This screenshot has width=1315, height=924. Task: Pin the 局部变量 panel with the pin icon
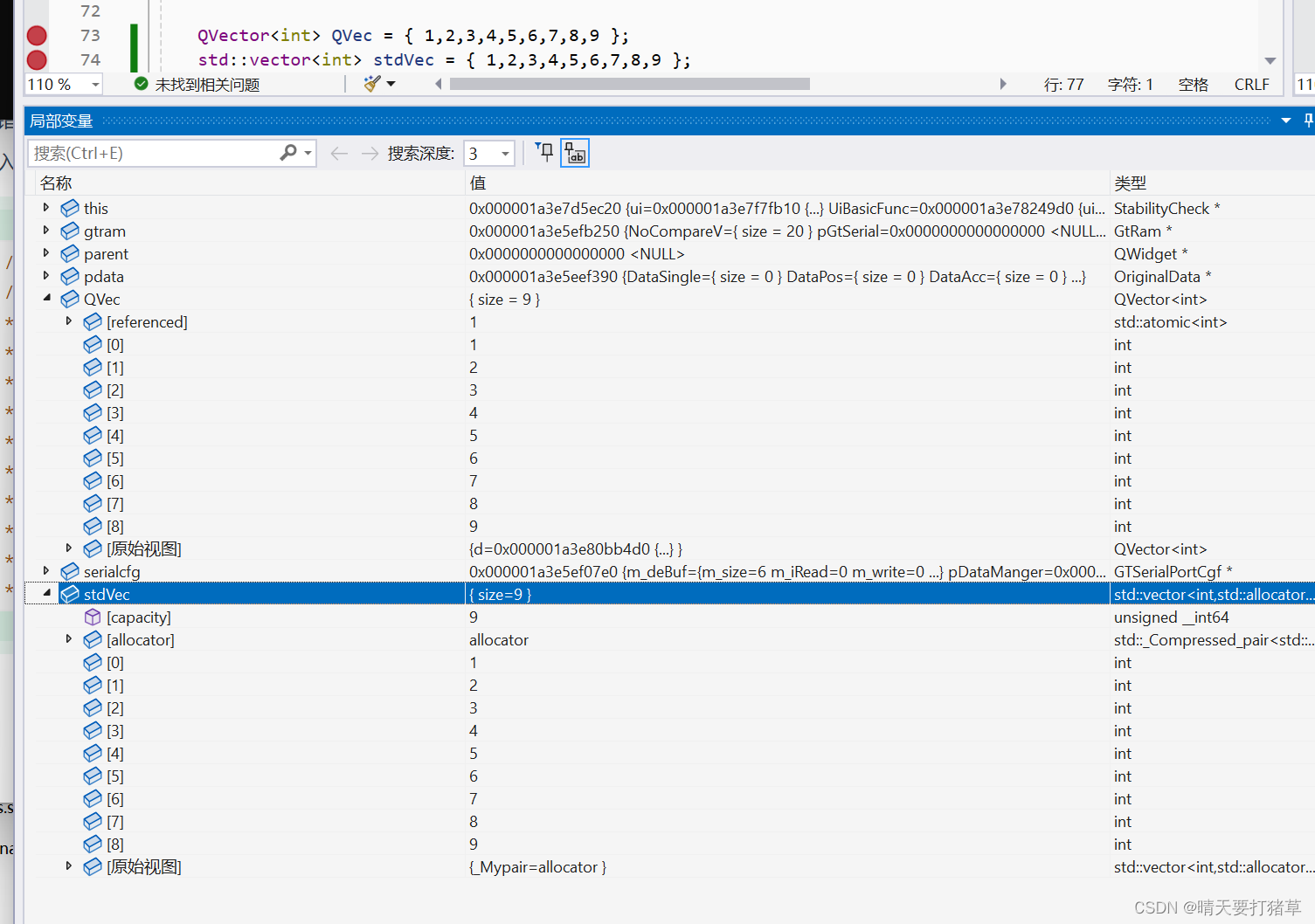(x=1308, y=120)
